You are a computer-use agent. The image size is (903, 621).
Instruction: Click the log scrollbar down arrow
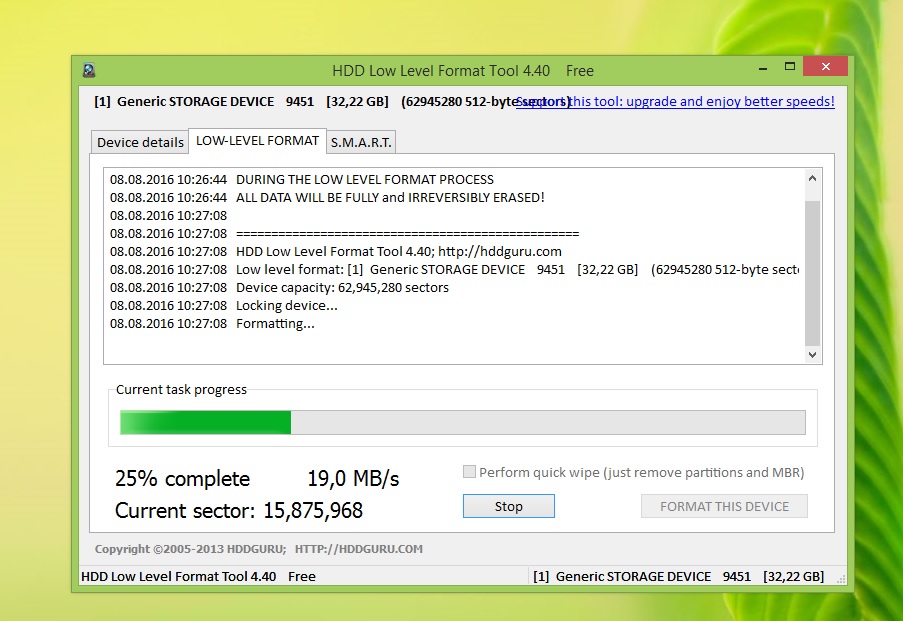pos(812,355)
